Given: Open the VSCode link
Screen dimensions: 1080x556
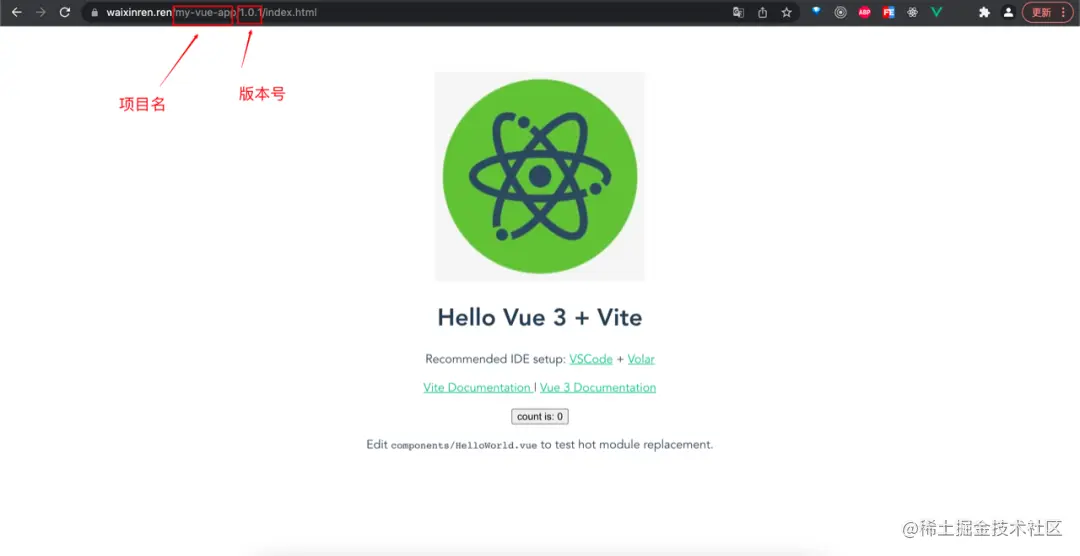Looking at the screenshot, I should point(591,359).
